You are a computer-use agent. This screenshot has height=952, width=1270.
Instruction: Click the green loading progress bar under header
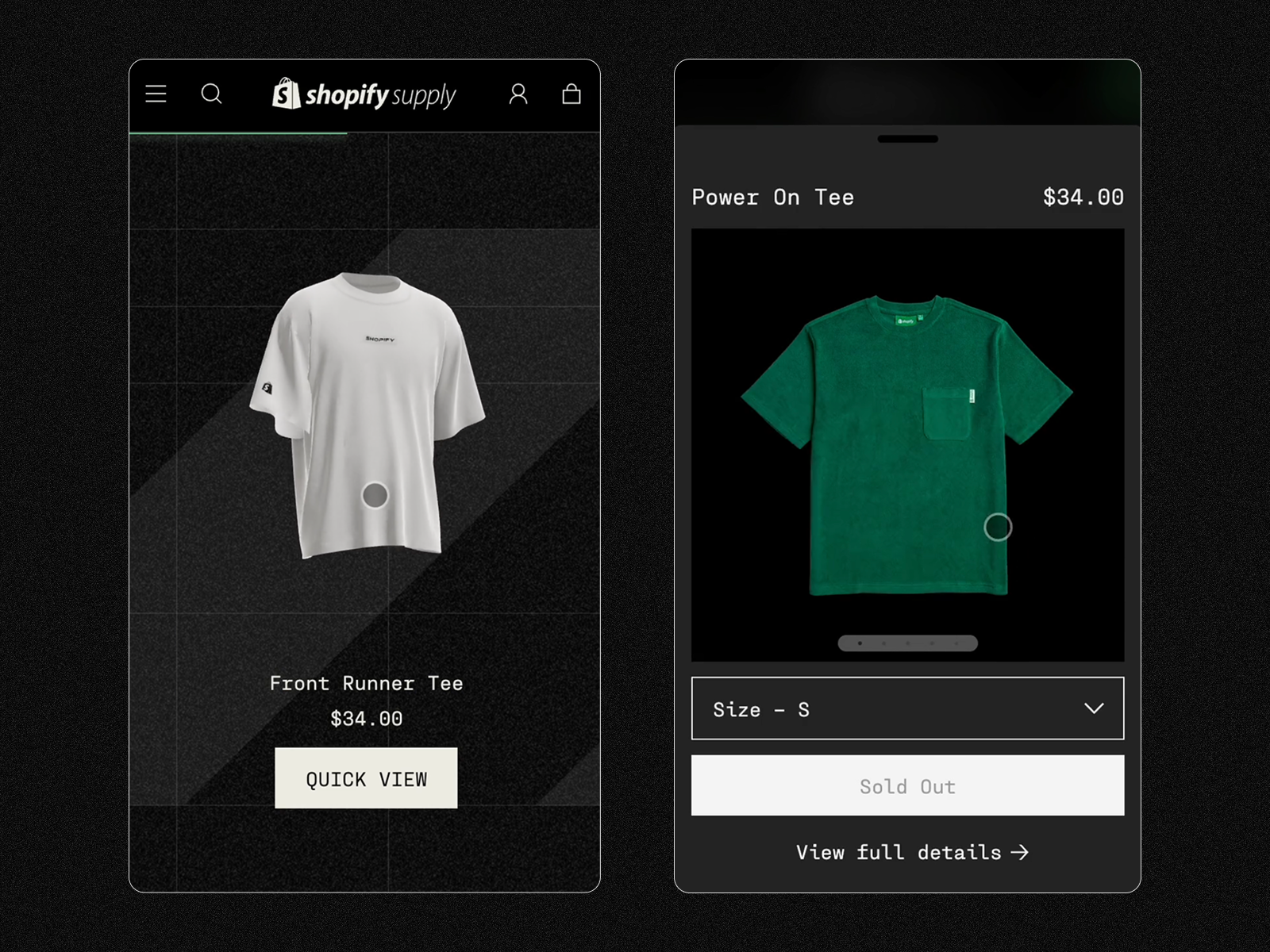pos(238,132)
